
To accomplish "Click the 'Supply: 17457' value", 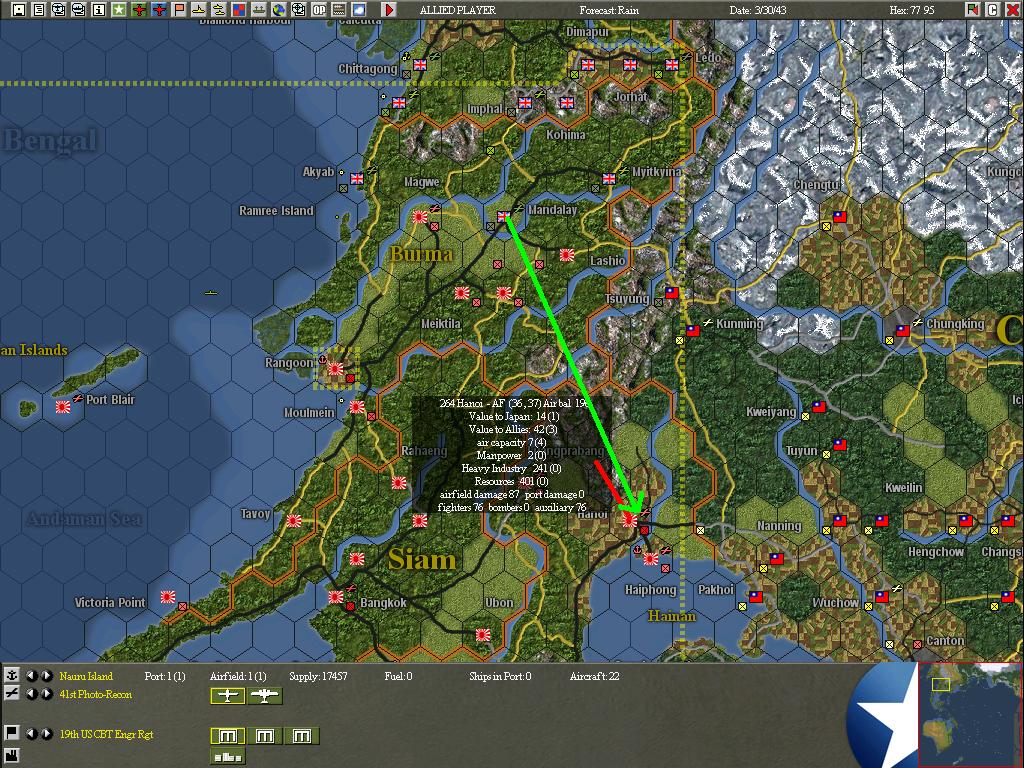I will coord(318,676).
